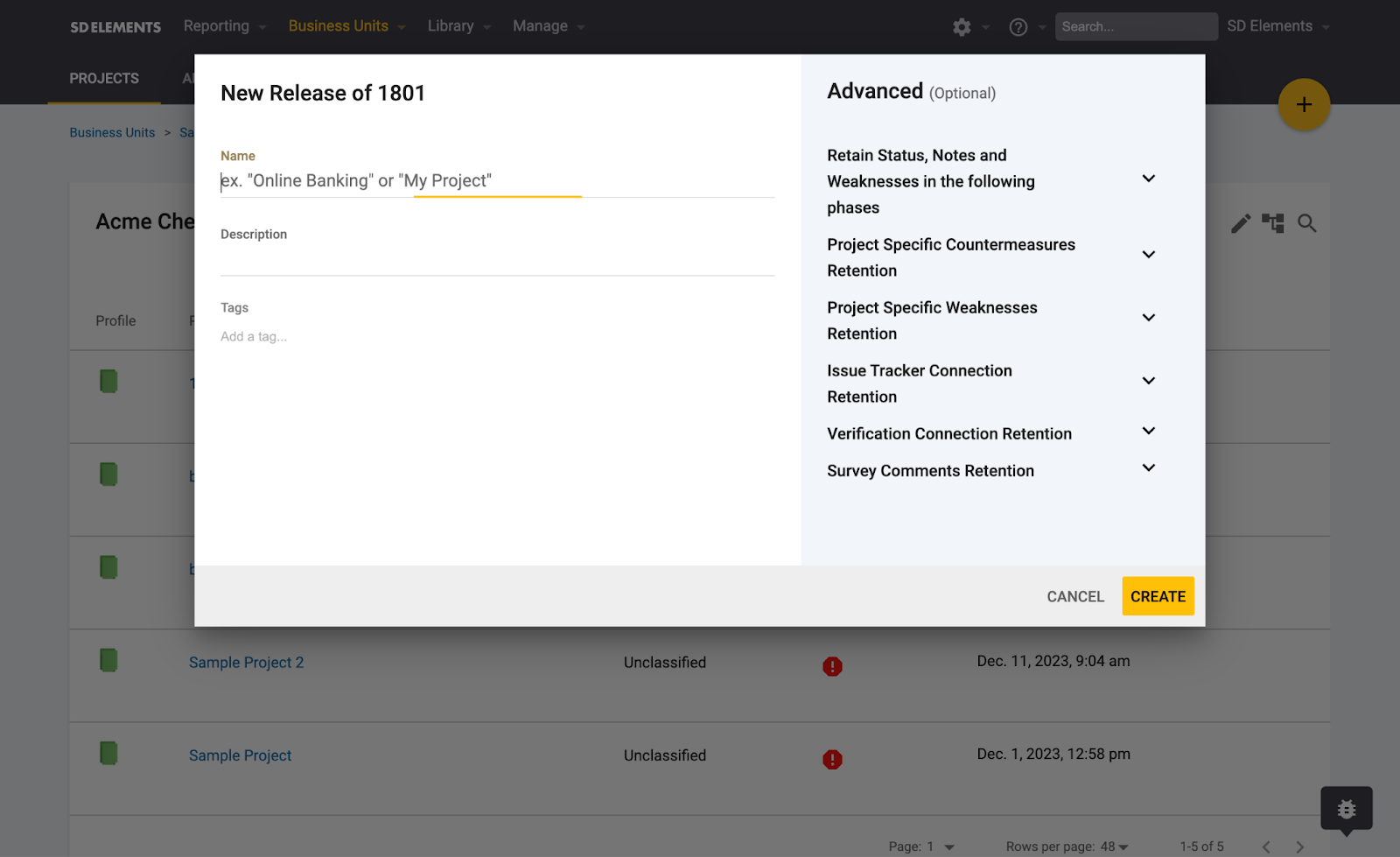Click the pencil edit icon

point(1241,223)
